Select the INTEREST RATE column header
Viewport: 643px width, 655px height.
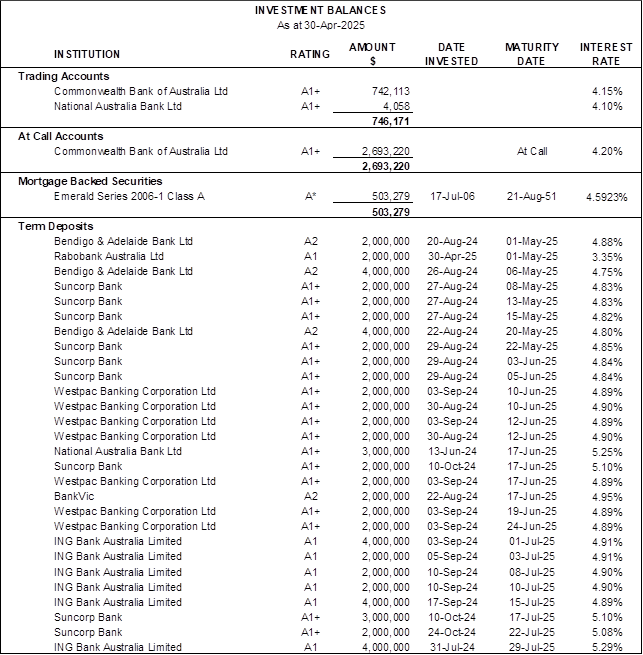click(606, 54)
